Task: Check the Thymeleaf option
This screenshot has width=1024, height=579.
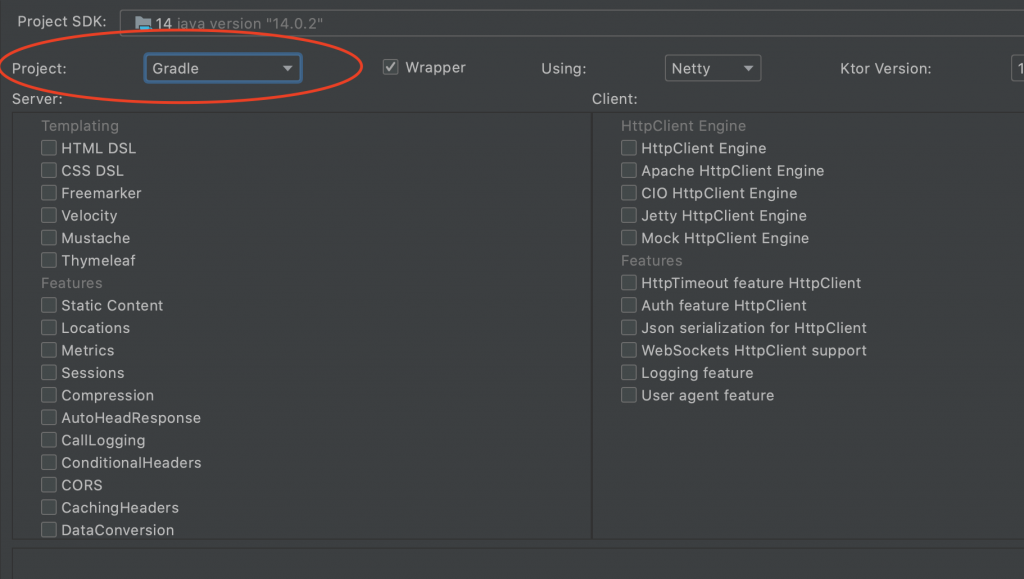Action: (49, 260)
